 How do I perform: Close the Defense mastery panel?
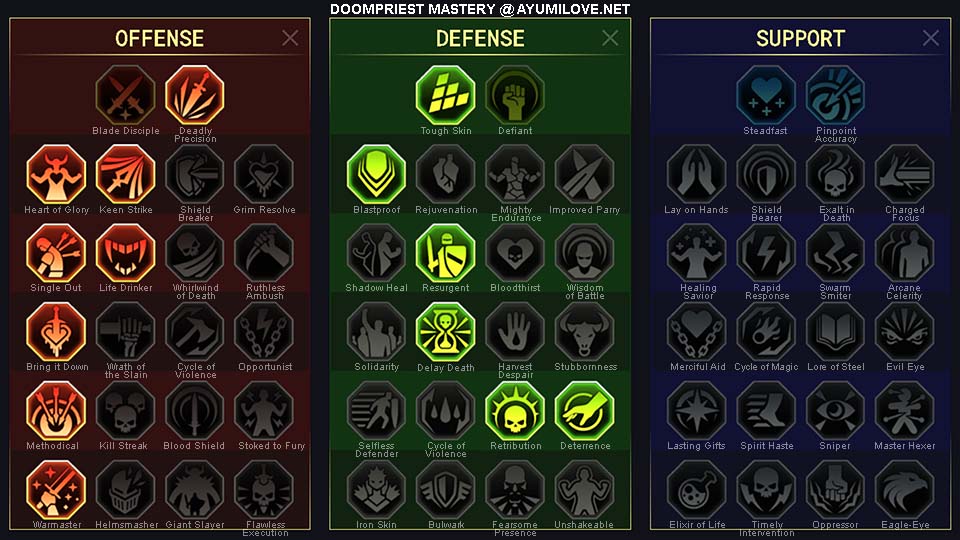point(610,38)
